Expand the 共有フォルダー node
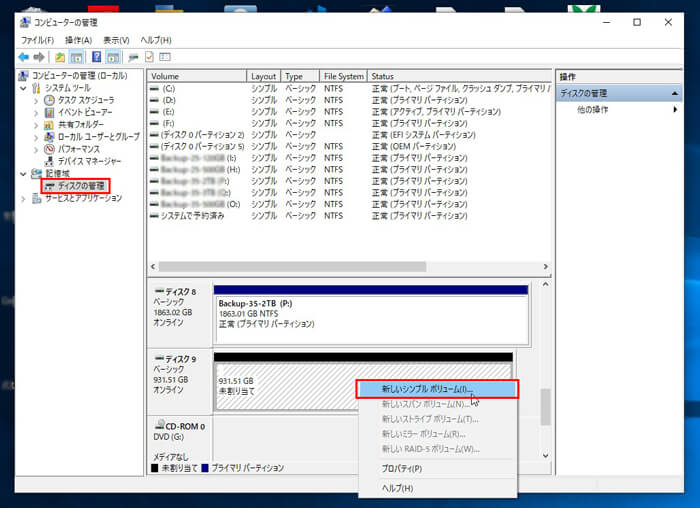700x508 pixels. pos(36,125)
